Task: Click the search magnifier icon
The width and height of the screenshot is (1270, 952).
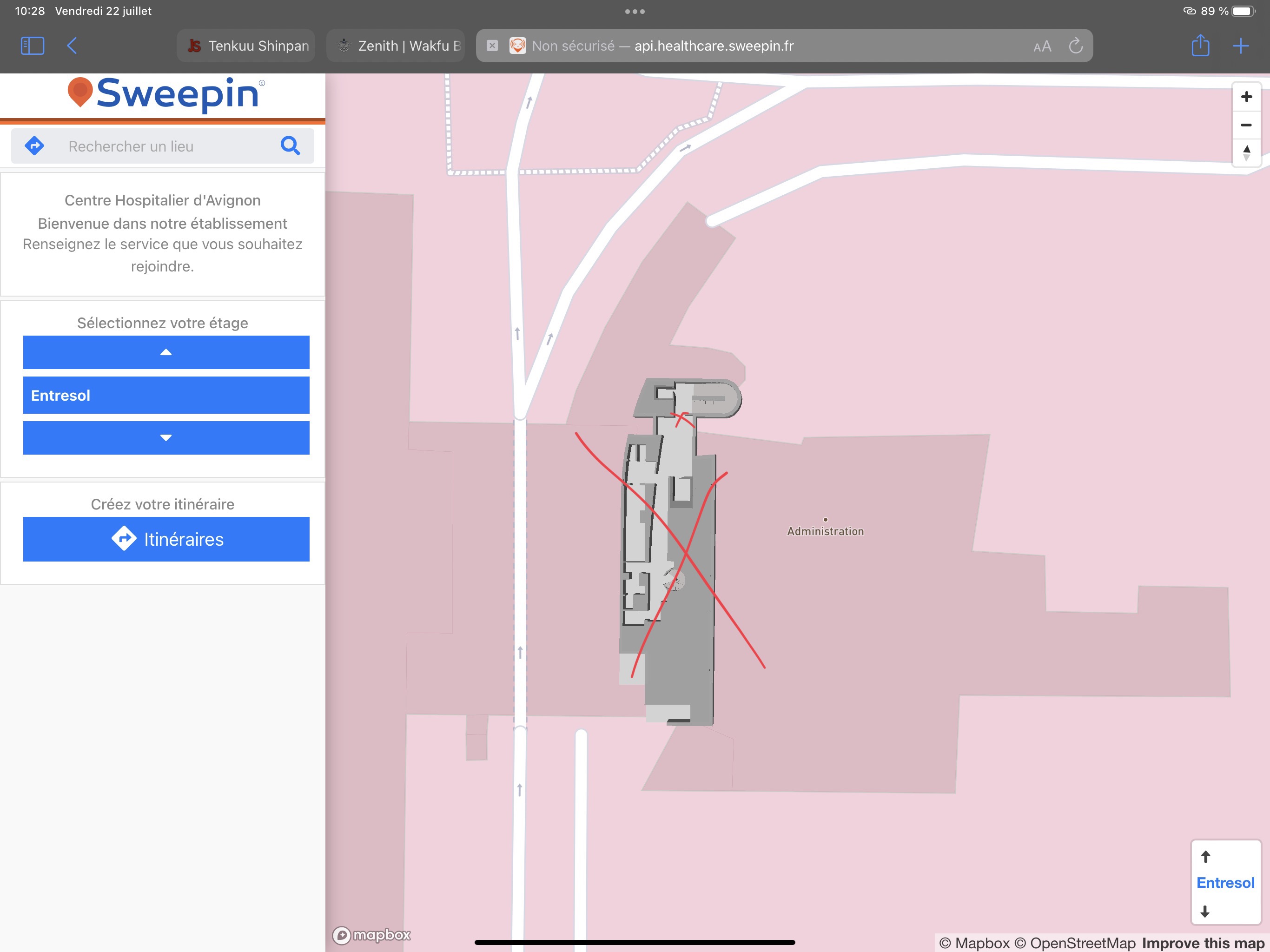Action: pyautogui.click(x=290, y=146)
